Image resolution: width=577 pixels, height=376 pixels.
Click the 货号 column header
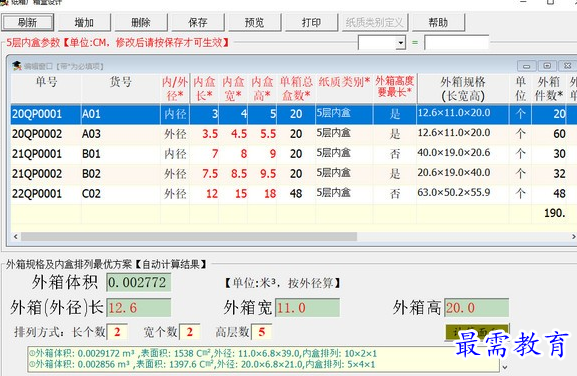121,89
